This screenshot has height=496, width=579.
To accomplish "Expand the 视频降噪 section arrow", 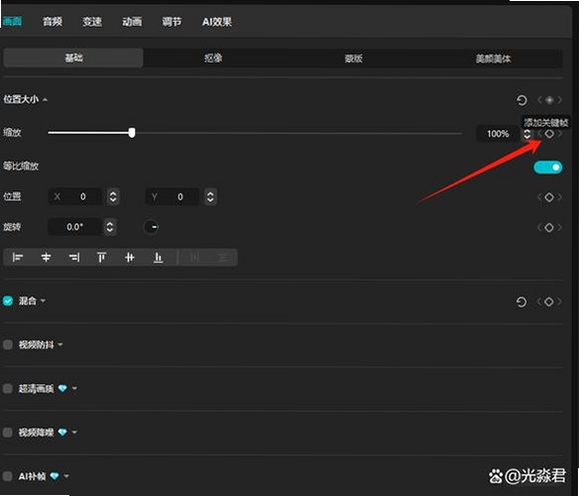I will (x=75, y=432).
